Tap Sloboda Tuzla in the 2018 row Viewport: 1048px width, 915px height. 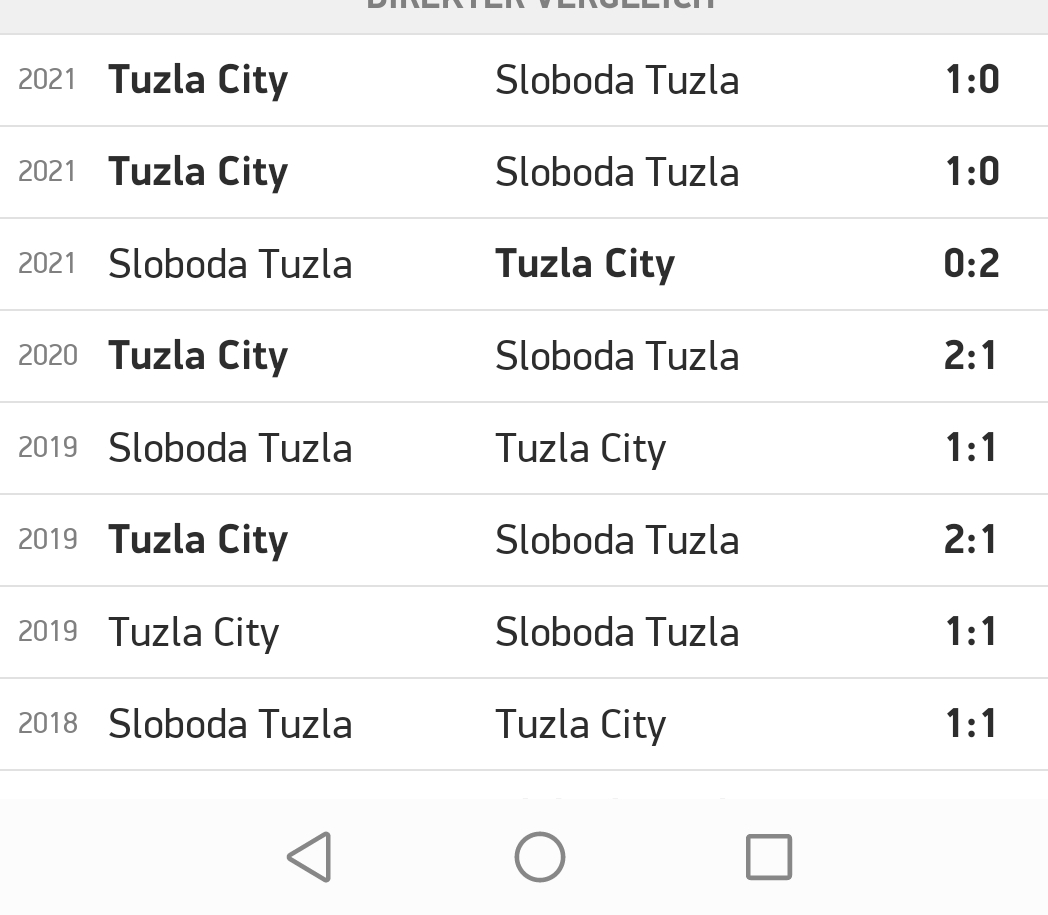tap(230, 725)
